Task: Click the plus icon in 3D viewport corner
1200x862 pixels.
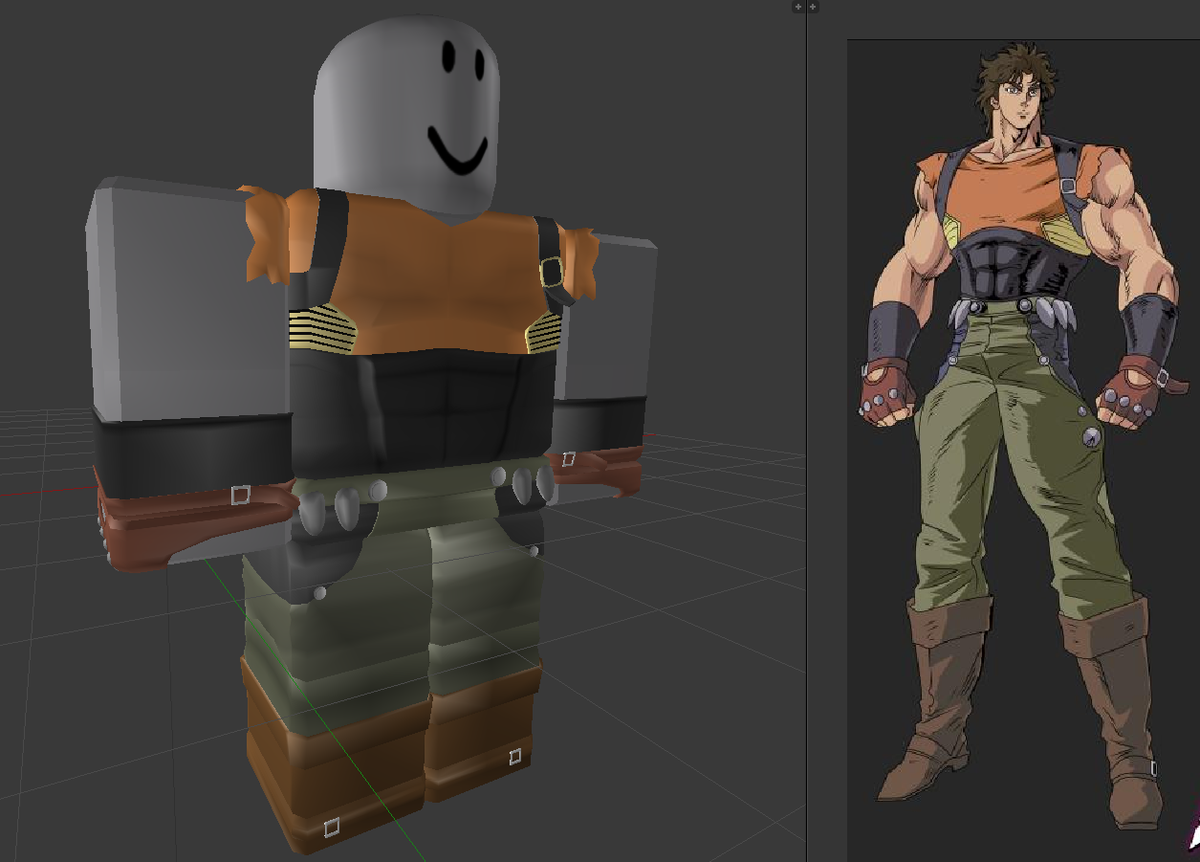Action: coord(798,7)
